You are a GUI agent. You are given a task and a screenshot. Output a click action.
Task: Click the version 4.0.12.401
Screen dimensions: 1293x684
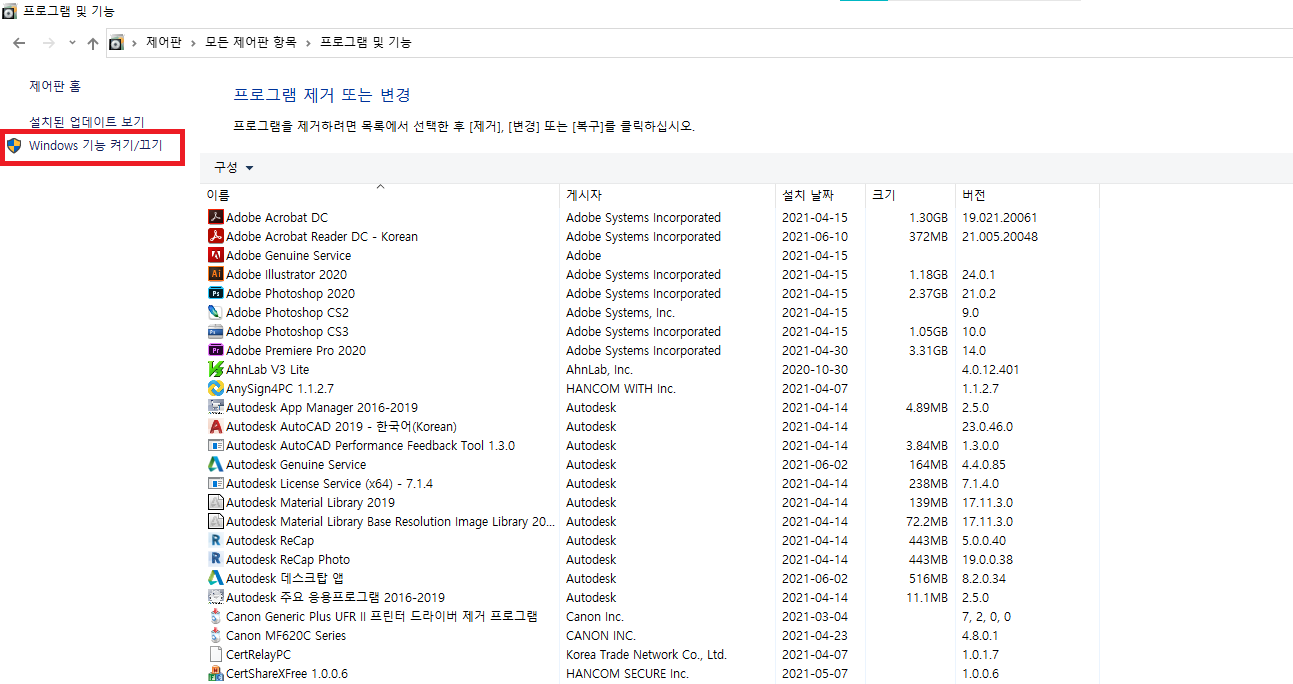(990, 369)
